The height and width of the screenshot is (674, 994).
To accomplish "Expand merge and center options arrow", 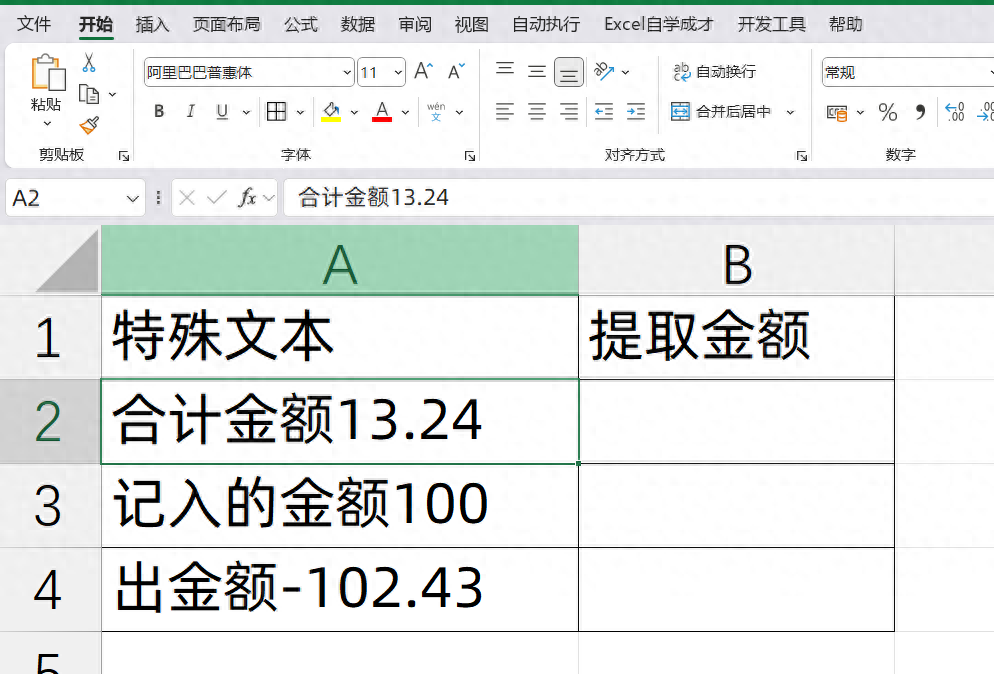I will tap(791, 112).
